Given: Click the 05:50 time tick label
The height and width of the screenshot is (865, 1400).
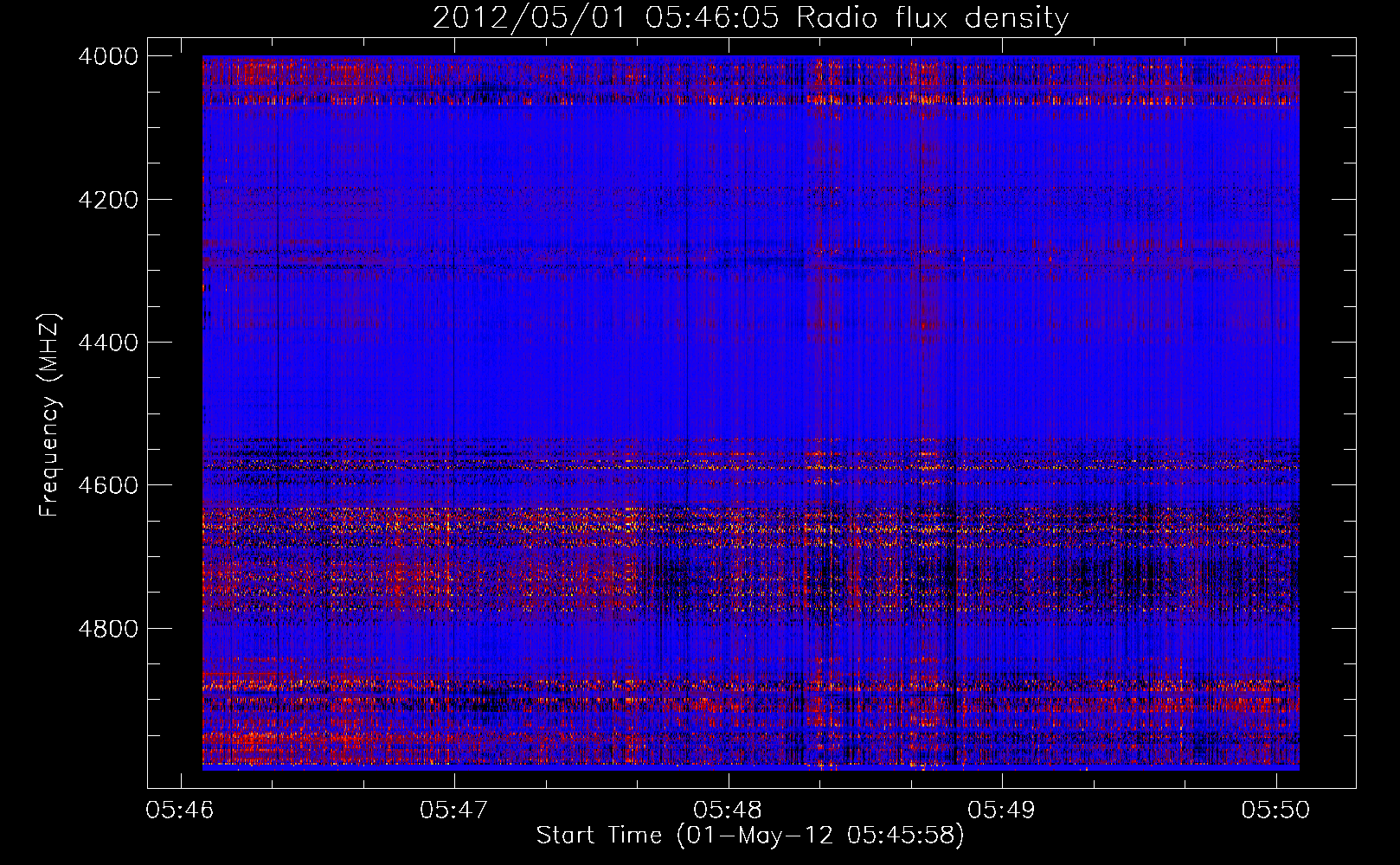Looking at the screenshot, I should click(x=1276, y=810).
